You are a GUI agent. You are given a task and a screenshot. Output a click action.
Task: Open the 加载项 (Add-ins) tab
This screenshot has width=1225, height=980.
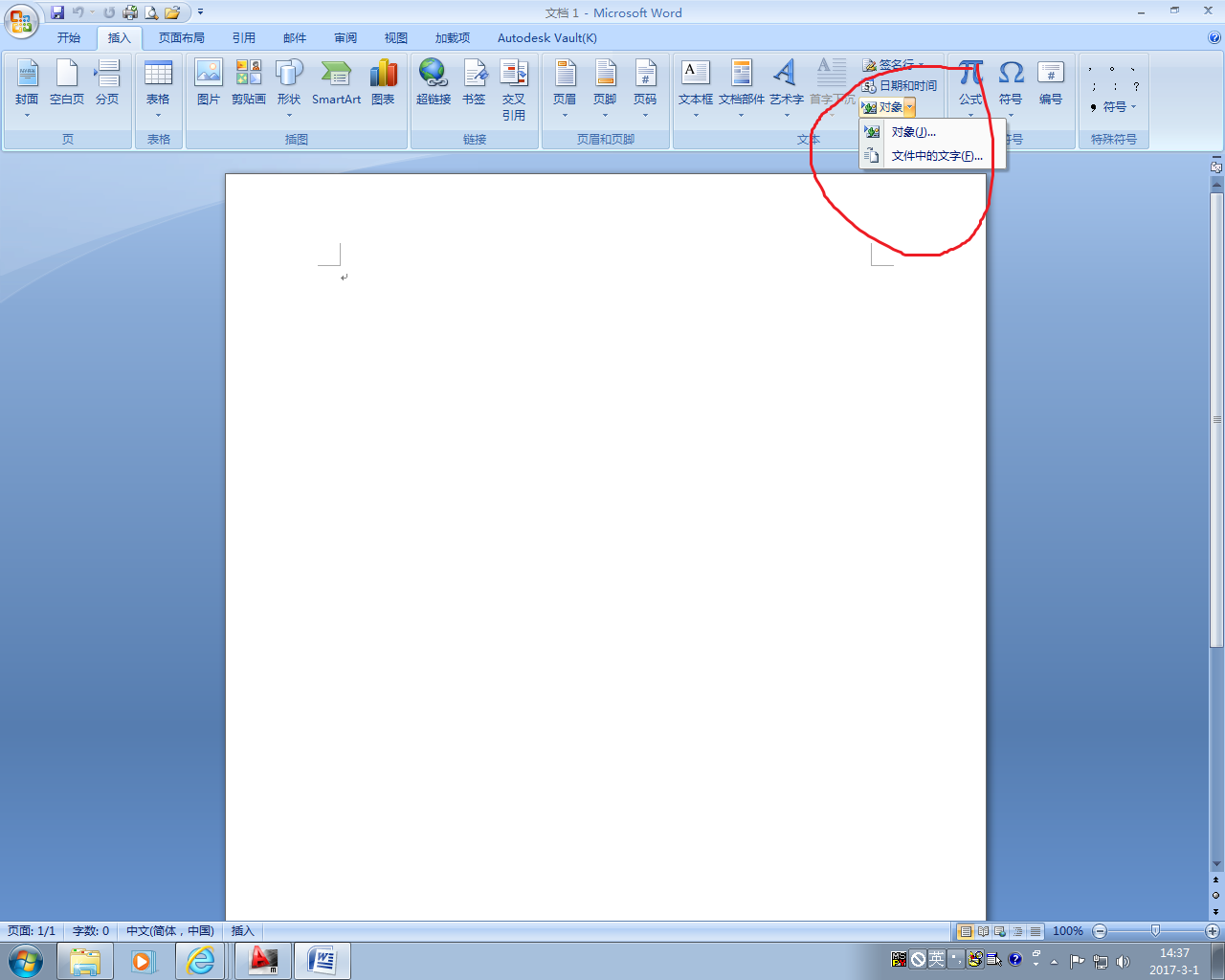point(453,38)
